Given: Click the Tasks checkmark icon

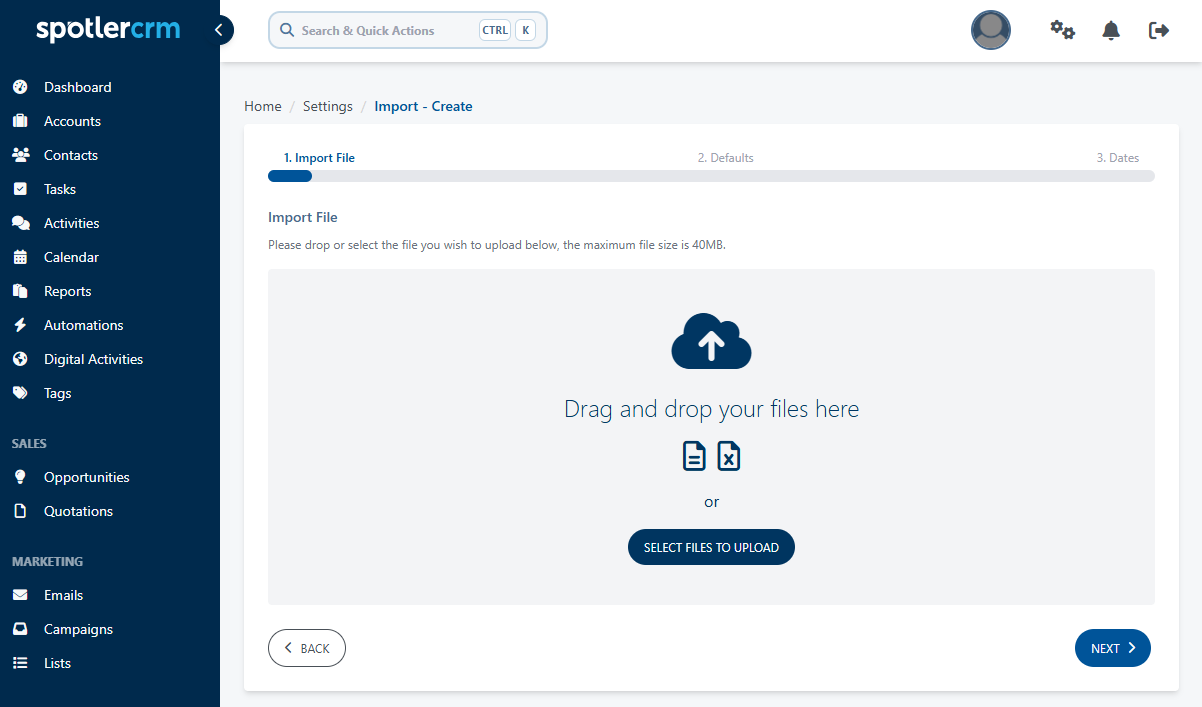Looking at the screenshot, I should pyautogui.click(x=20, y=189).
